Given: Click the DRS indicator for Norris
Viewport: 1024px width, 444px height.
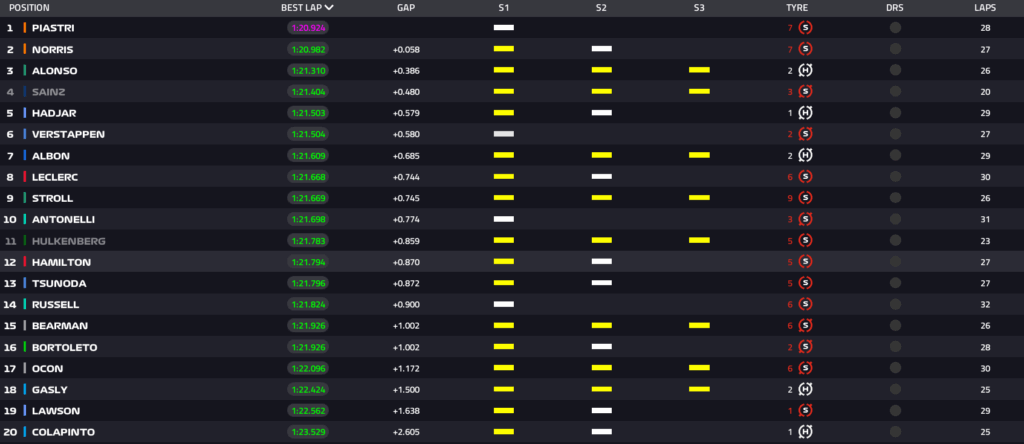Looking at the screenshot, I should (894, 49).
